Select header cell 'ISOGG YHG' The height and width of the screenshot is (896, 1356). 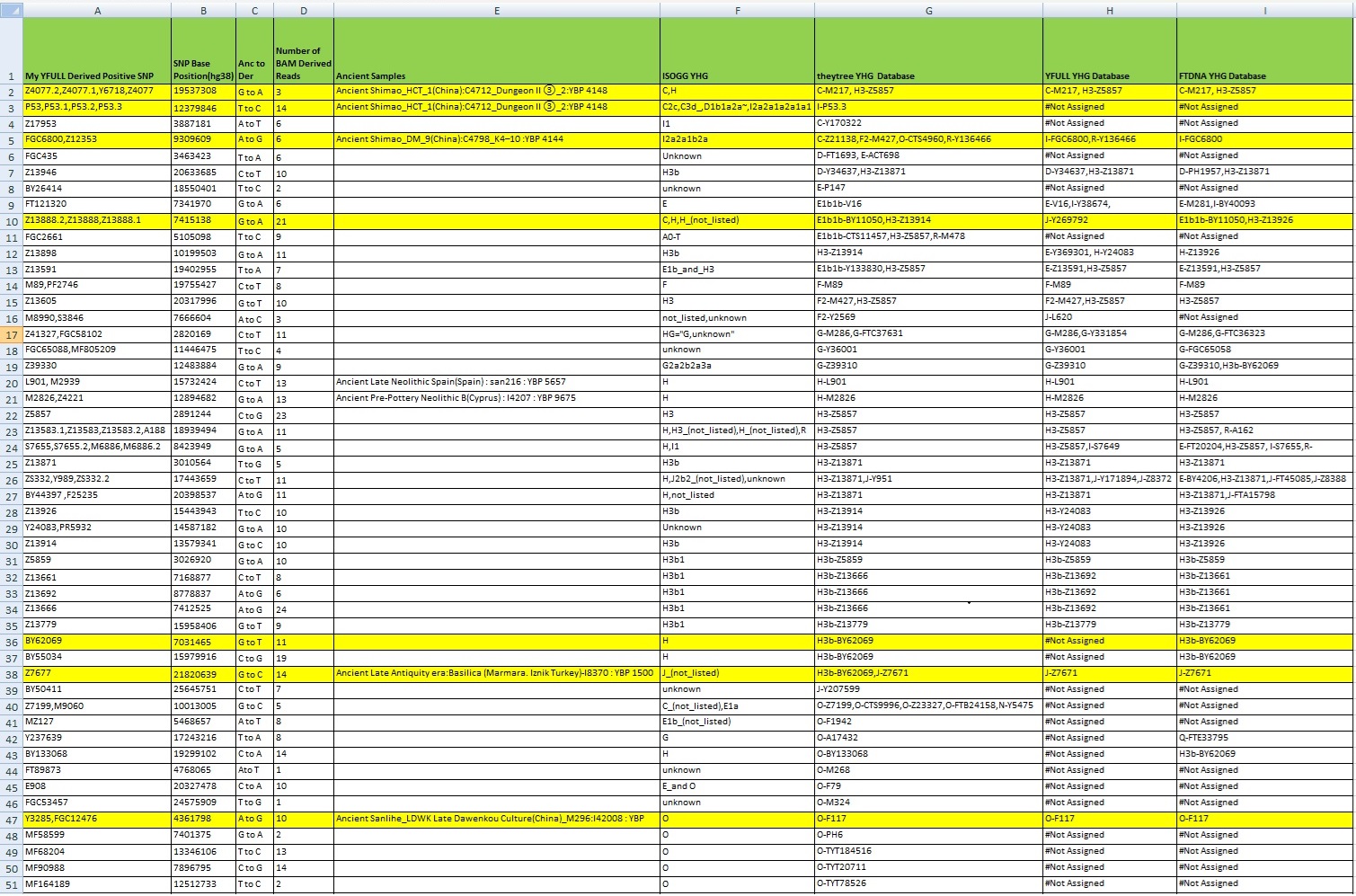[737, 50]
